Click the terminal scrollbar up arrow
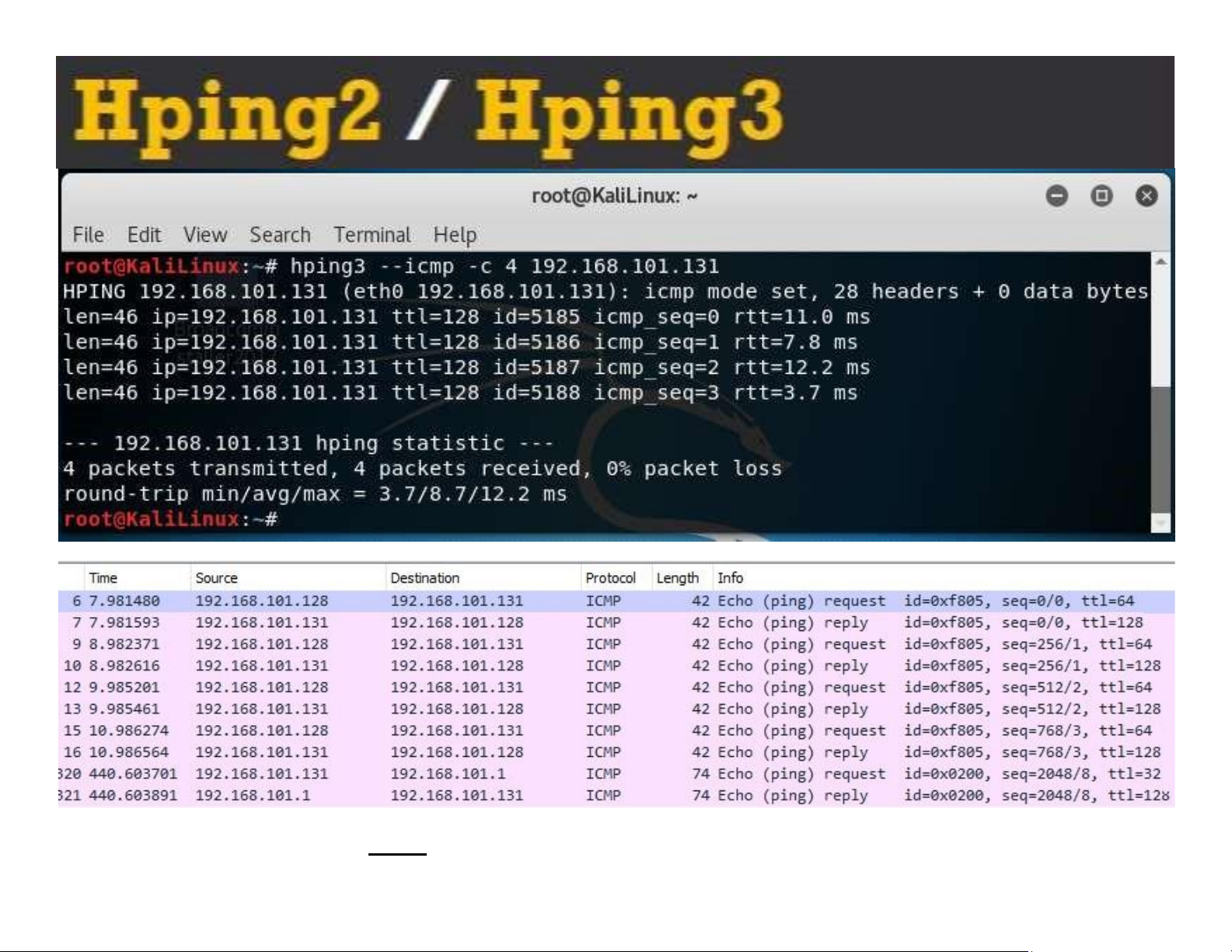This screenshot has width=1232, height=952. coord(1160,263)
